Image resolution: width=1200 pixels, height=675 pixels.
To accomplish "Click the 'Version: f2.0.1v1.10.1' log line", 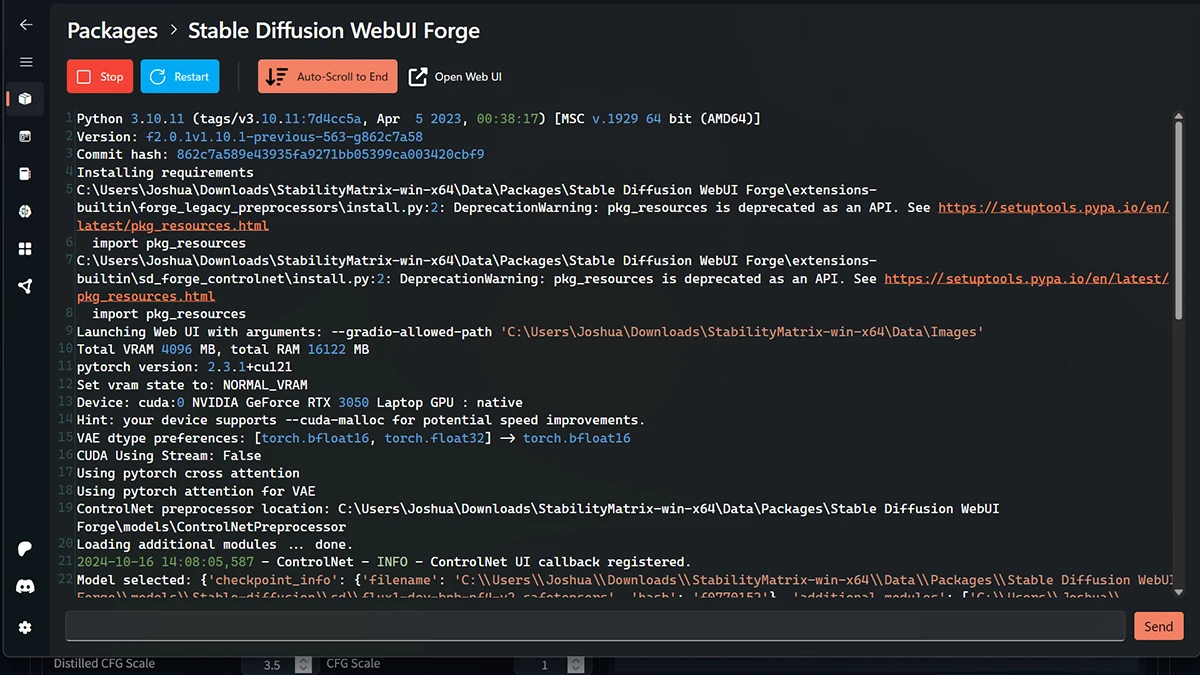I will pos(250,137).
